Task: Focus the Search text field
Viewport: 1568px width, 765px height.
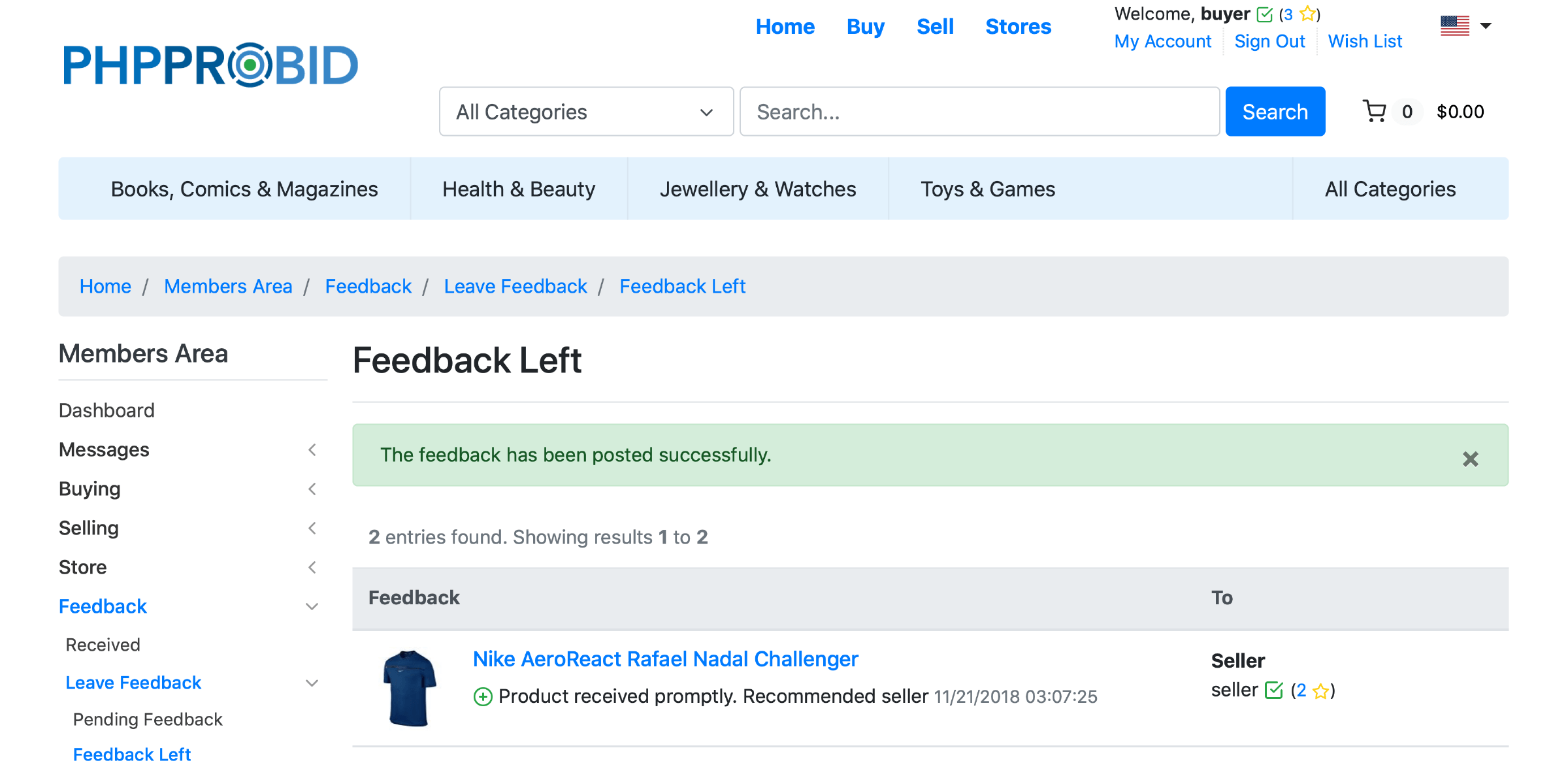Action: click(x=979, y=112)
